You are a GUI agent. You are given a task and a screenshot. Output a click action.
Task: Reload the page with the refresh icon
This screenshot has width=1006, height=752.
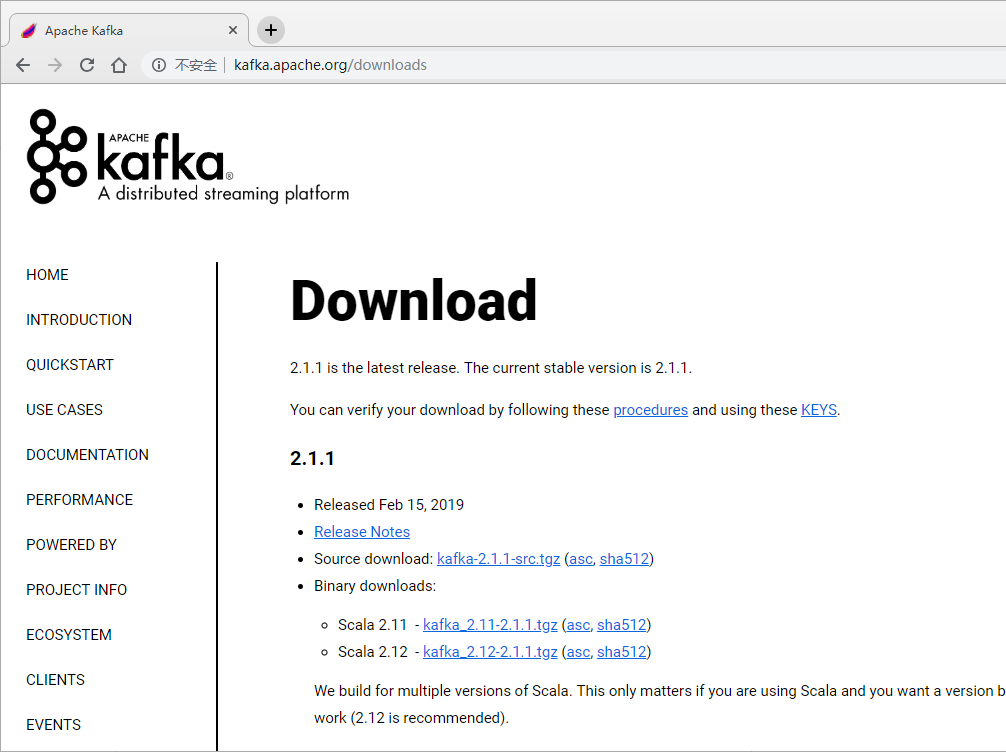(87, 65)
